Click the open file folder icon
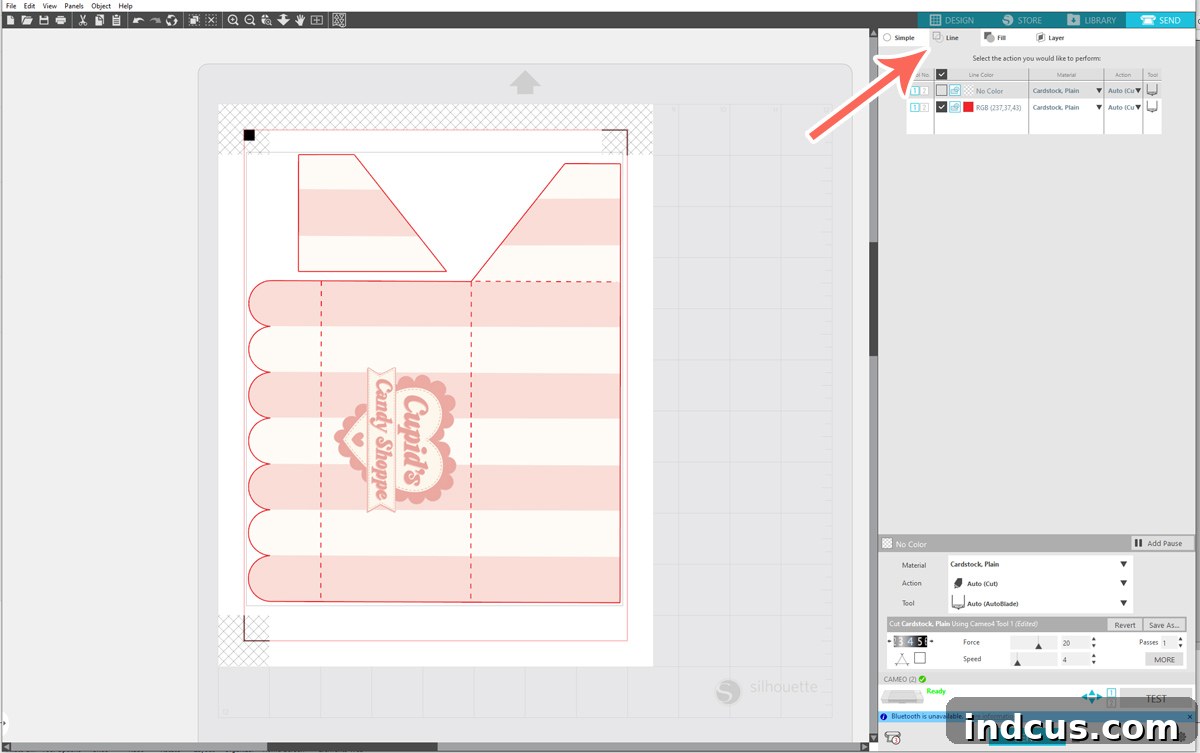Screen dimensions: 1200x753 [x=27, y=20]
